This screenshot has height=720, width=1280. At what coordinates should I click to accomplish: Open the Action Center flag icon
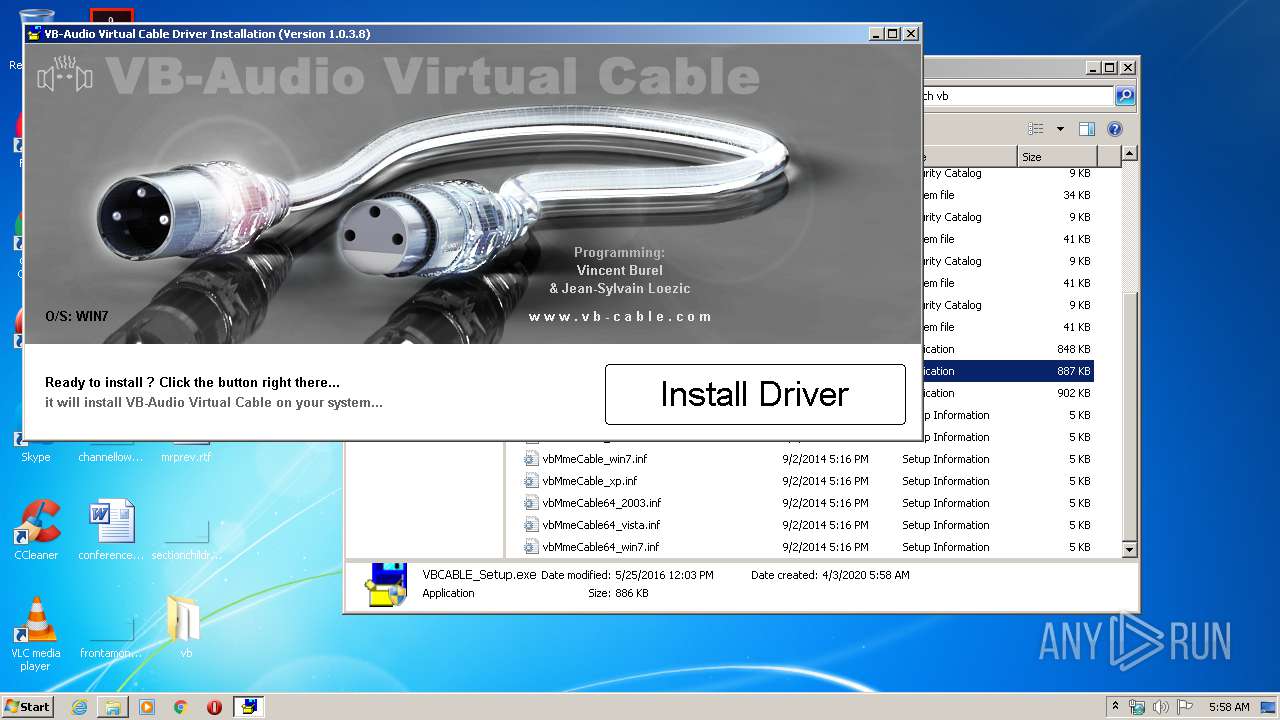coord(1184,707)
